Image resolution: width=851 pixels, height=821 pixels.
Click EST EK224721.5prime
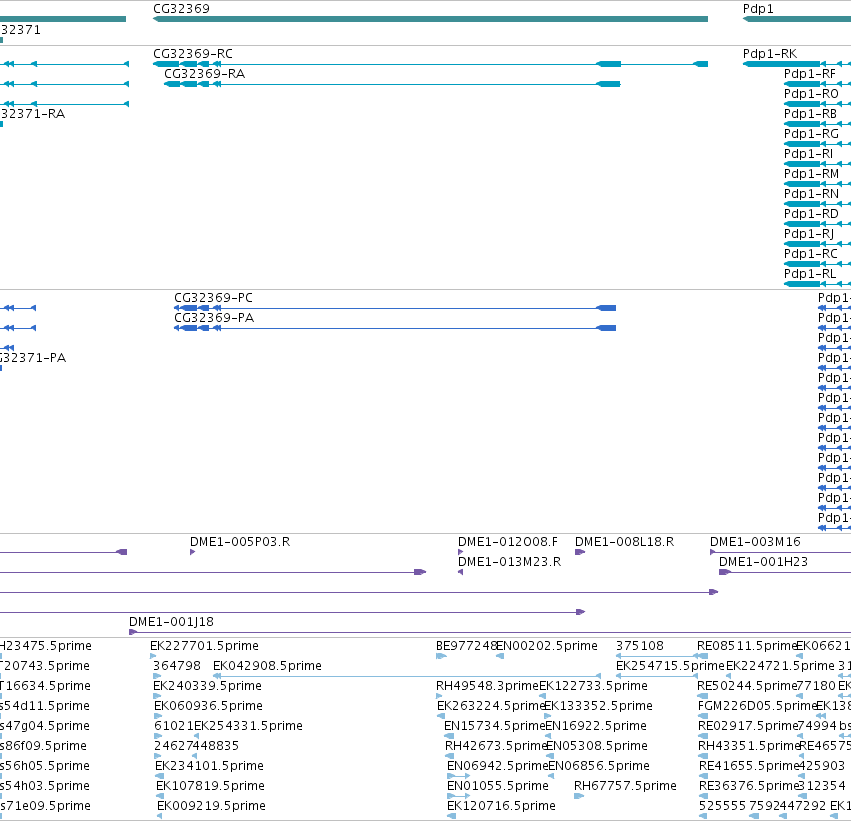tap(780, 666)
